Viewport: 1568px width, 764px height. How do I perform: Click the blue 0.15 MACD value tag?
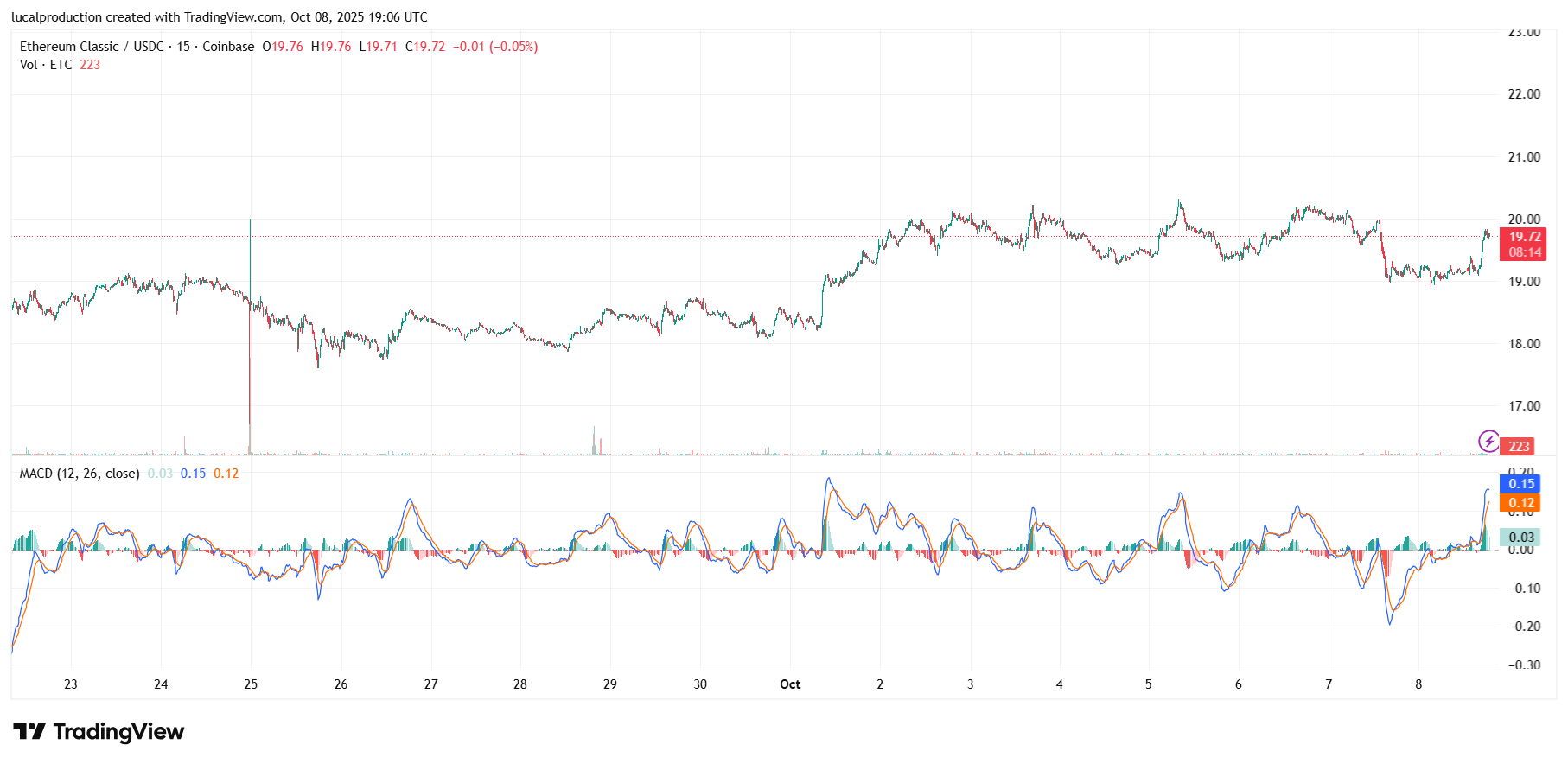(1520, 484)
